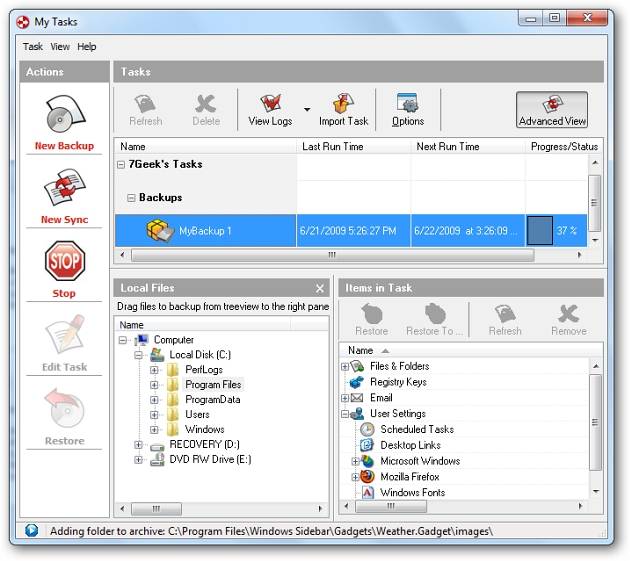Click Refresh in Items in Task toolbar

point(505,319)
